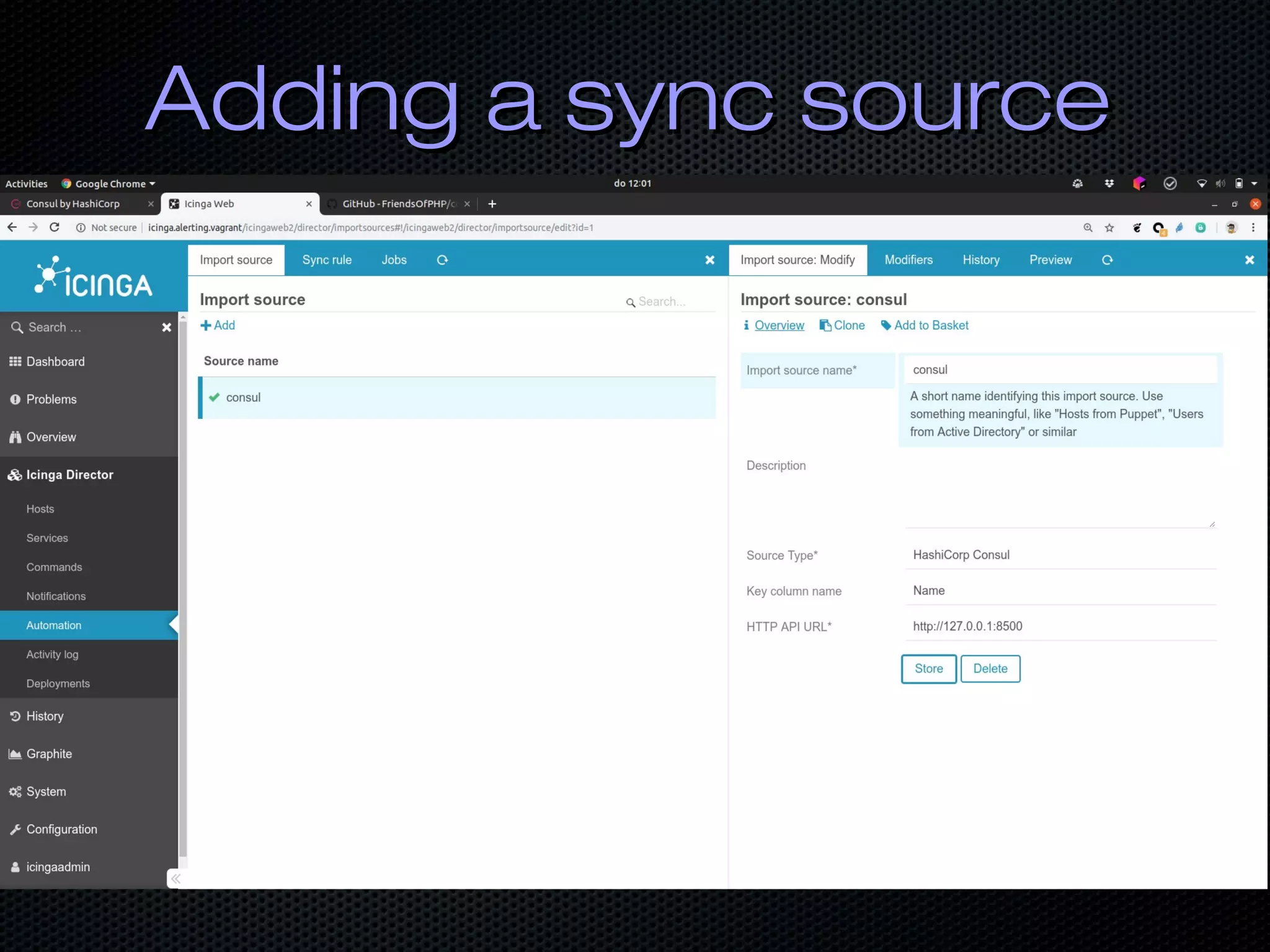1270x952 pixels.
Task: Close the right Import source Modify column
Action: point(1250,260)
